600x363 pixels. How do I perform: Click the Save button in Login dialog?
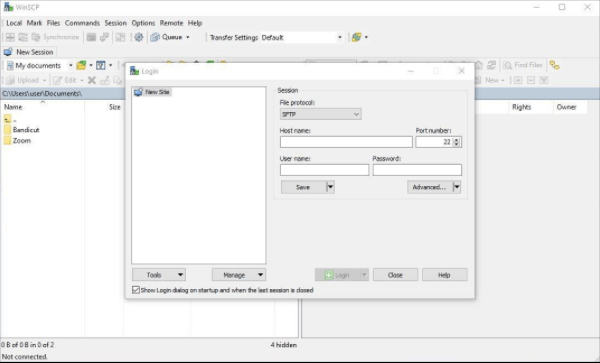coord(303,187)
